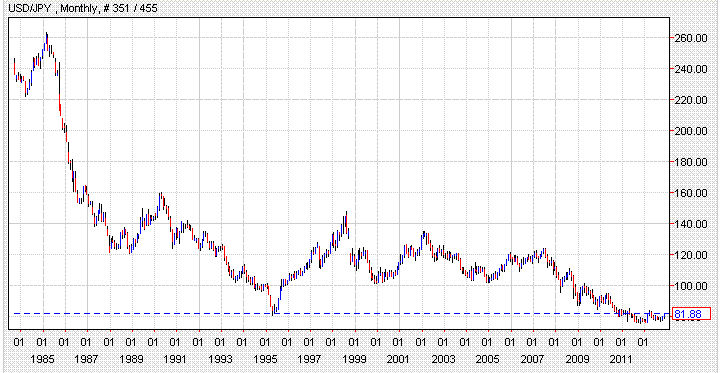The height and width of the screenshot is (373, 720).
Task: Click the 100.00 price axis label
Action: click(x=692, y=286)
